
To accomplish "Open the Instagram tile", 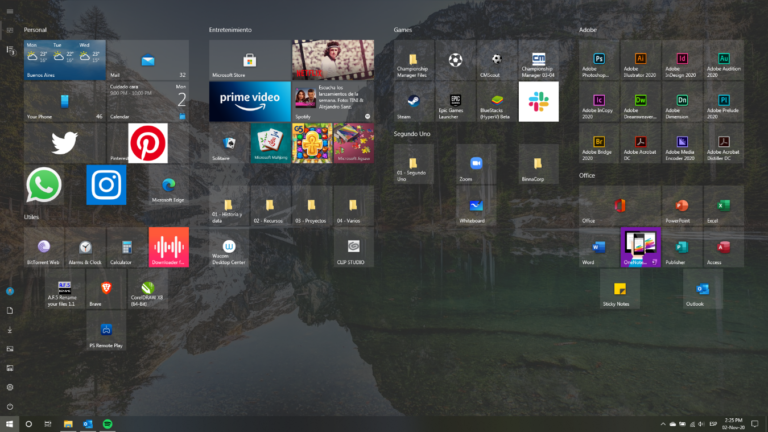I will pos(106,185).
